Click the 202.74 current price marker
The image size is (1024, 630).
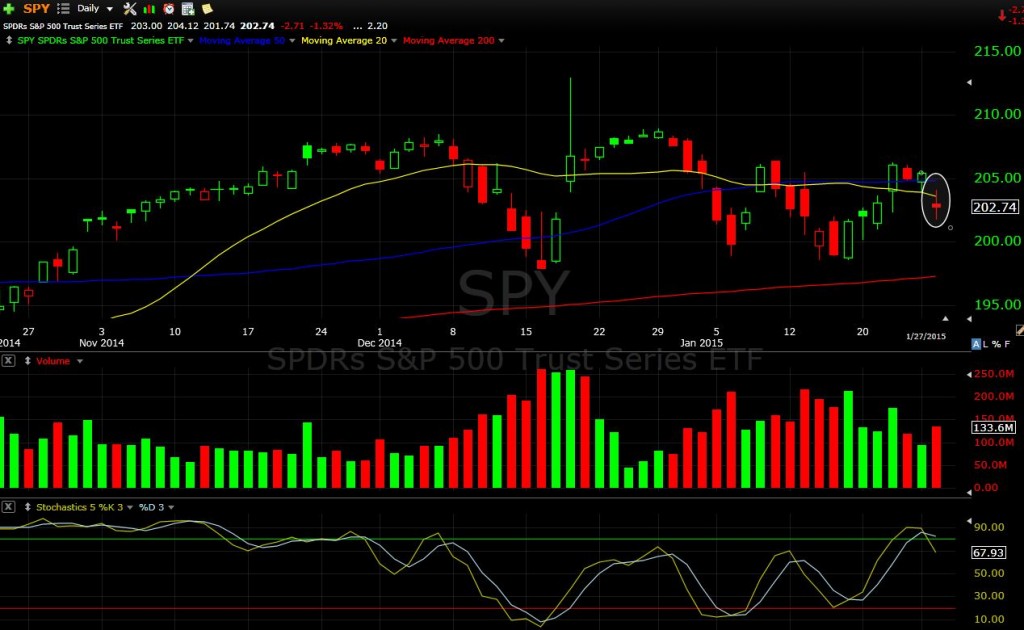click(995, 207)
